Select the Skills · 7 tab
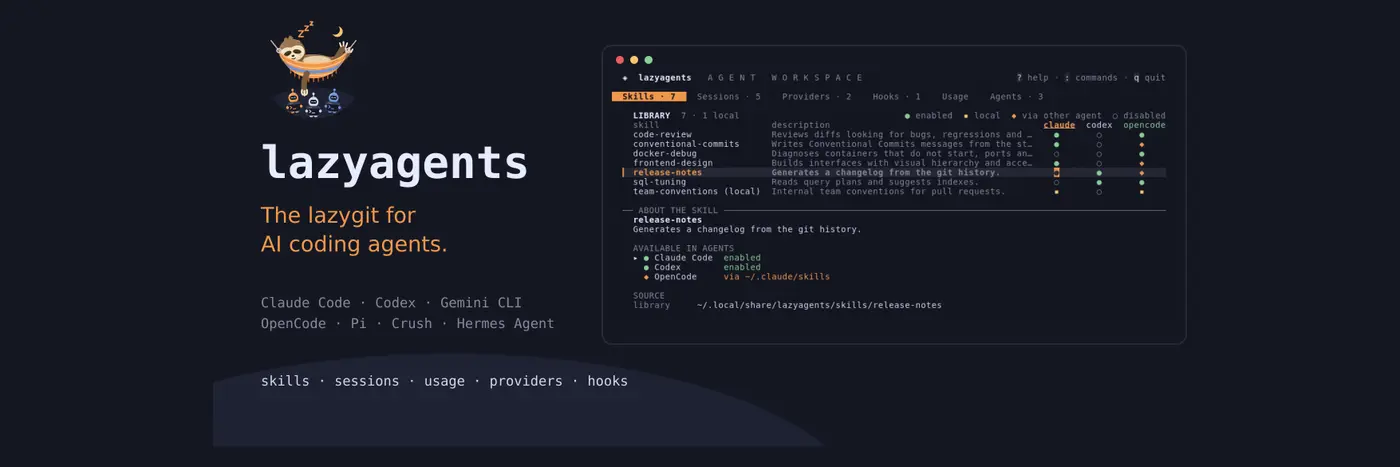Viewport: 1400px width, 467px height. pyautogui.click(x=649, y=97)
